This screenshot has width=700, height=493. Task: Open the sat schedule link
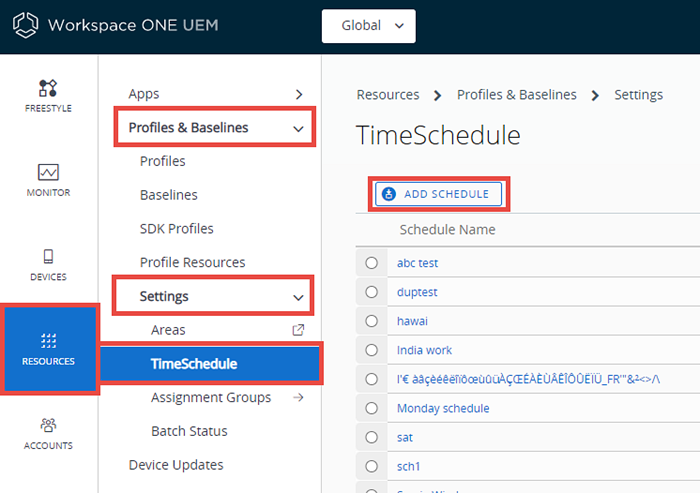pos(404,437)
